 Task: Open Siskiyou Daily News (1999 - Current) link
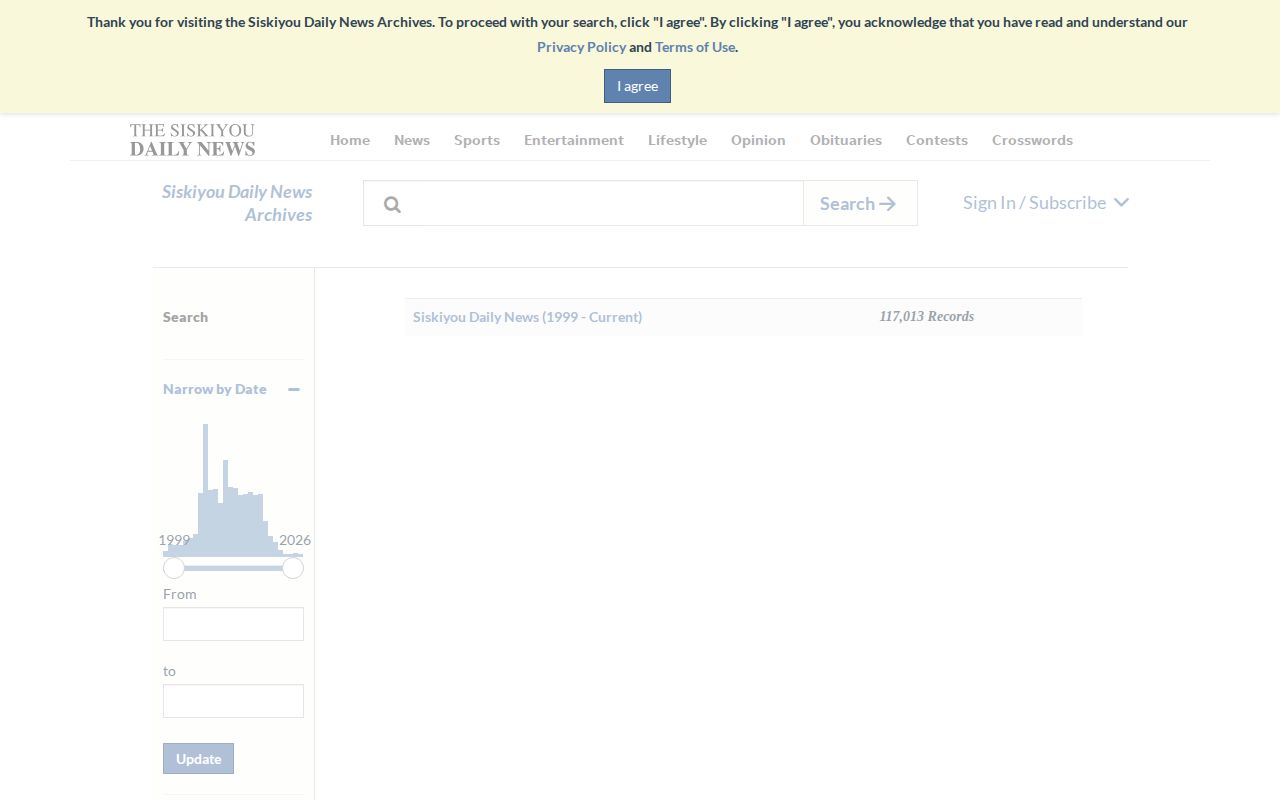point(527,317)
